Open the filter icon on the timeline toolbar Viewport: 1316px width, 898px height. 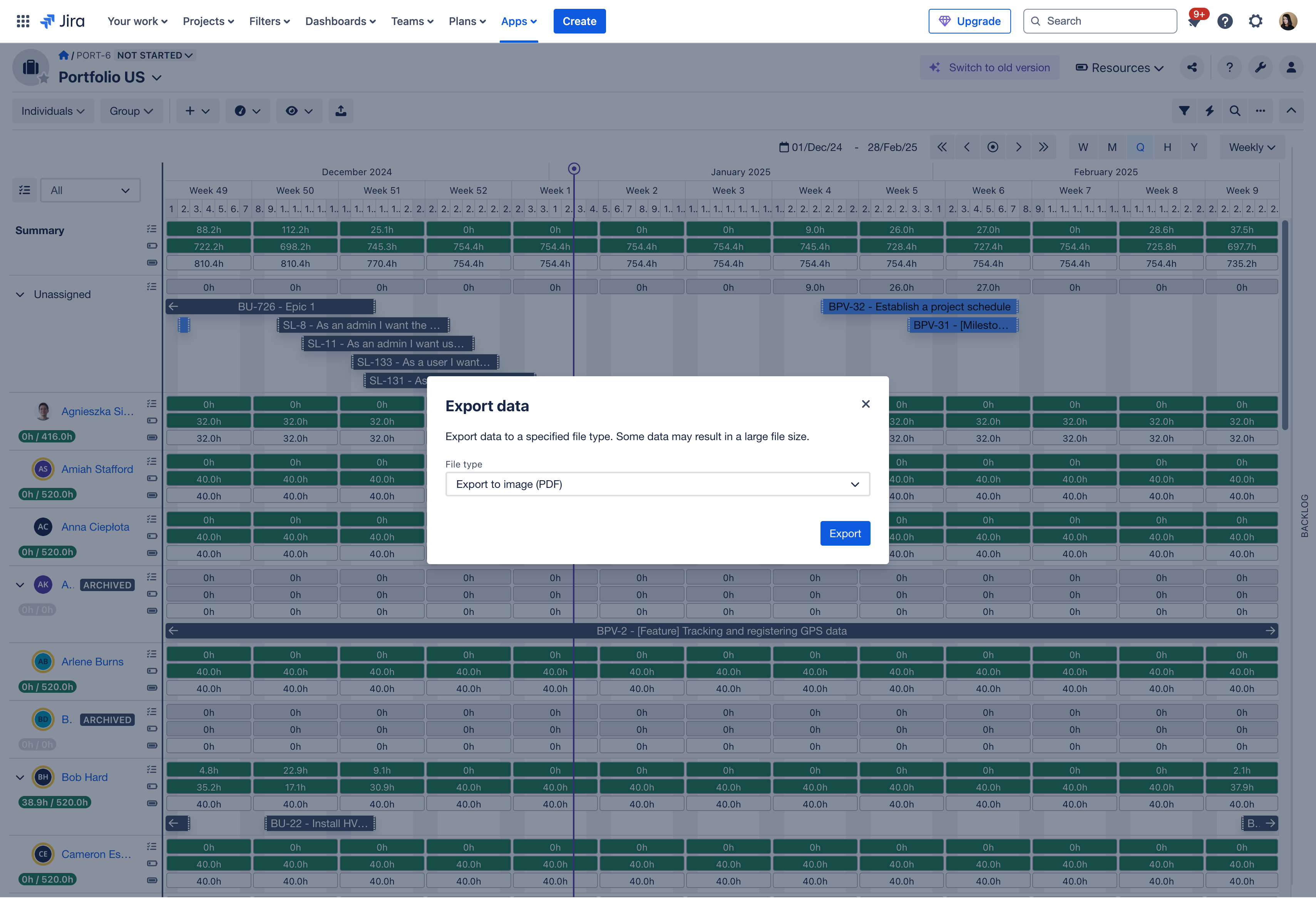click(1184, 111)
